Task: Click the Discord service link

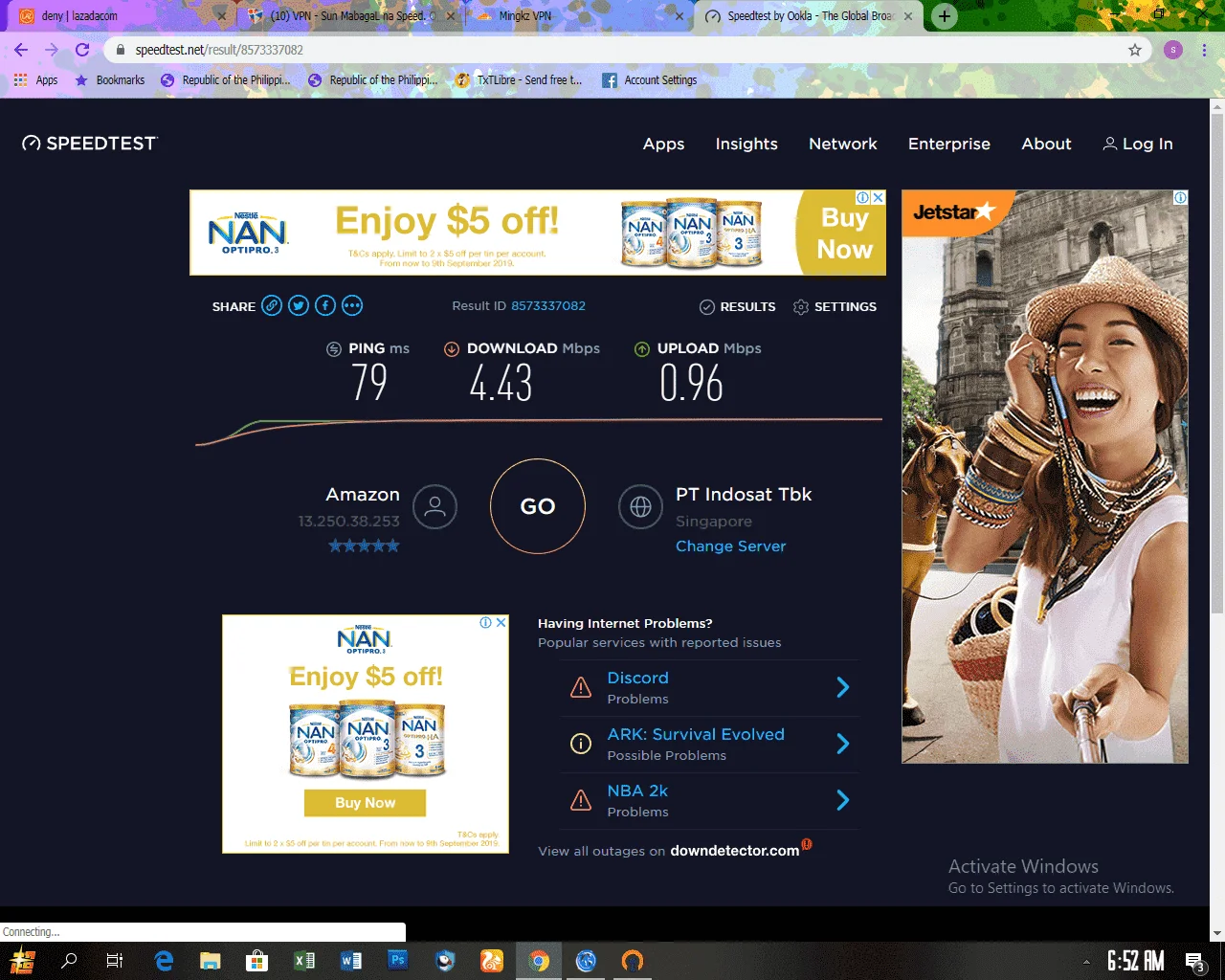Action: pos(637,678)
